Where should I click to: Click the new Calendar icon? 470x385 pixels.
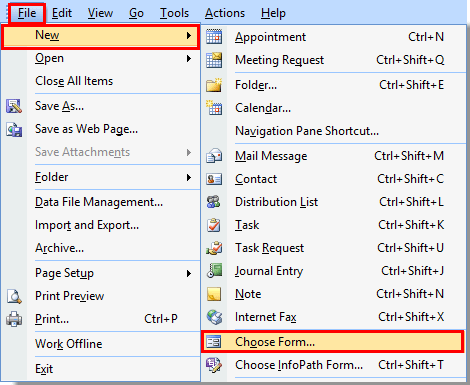pos(214,108)
